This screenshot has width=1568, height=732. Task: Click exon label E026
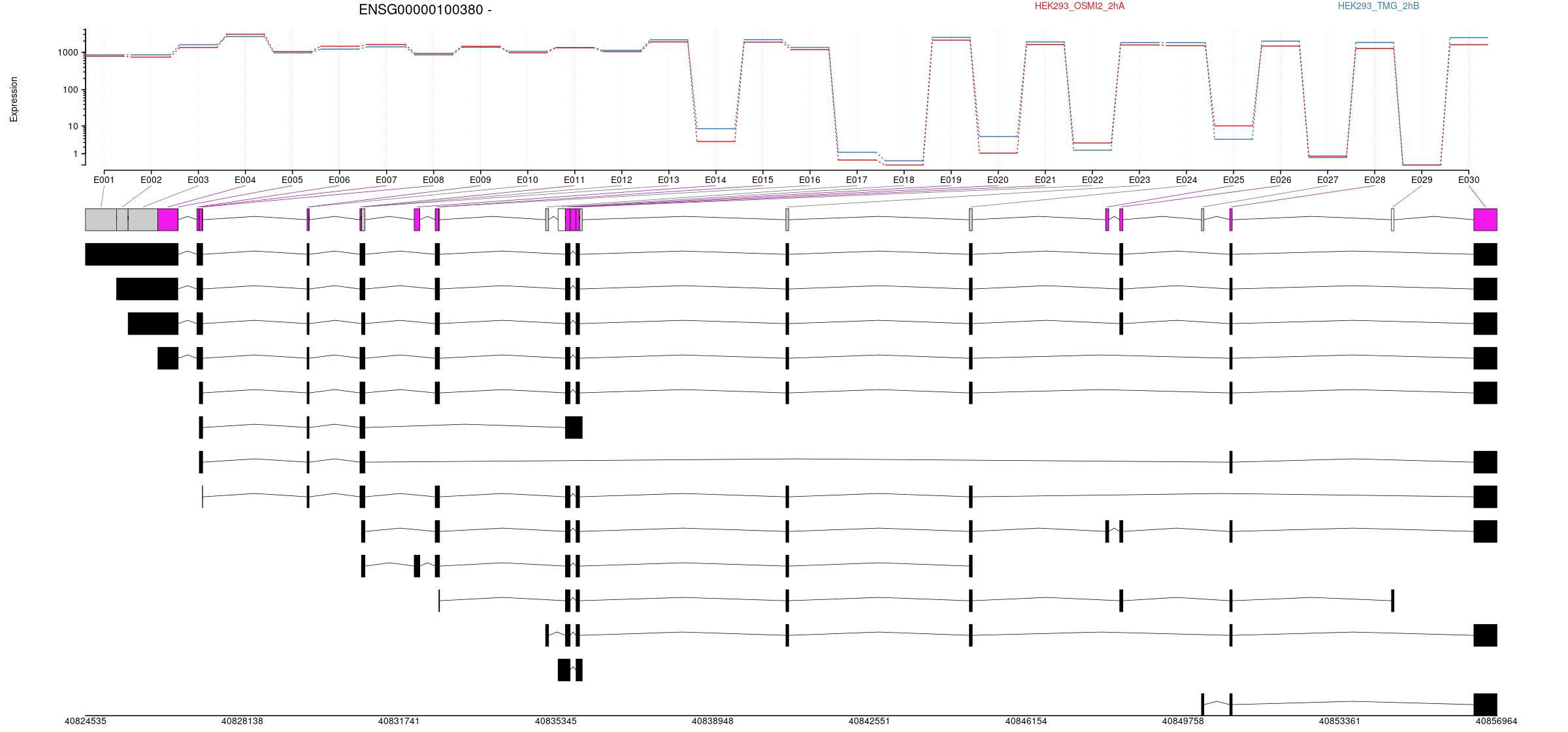(x=1281, y=180)
